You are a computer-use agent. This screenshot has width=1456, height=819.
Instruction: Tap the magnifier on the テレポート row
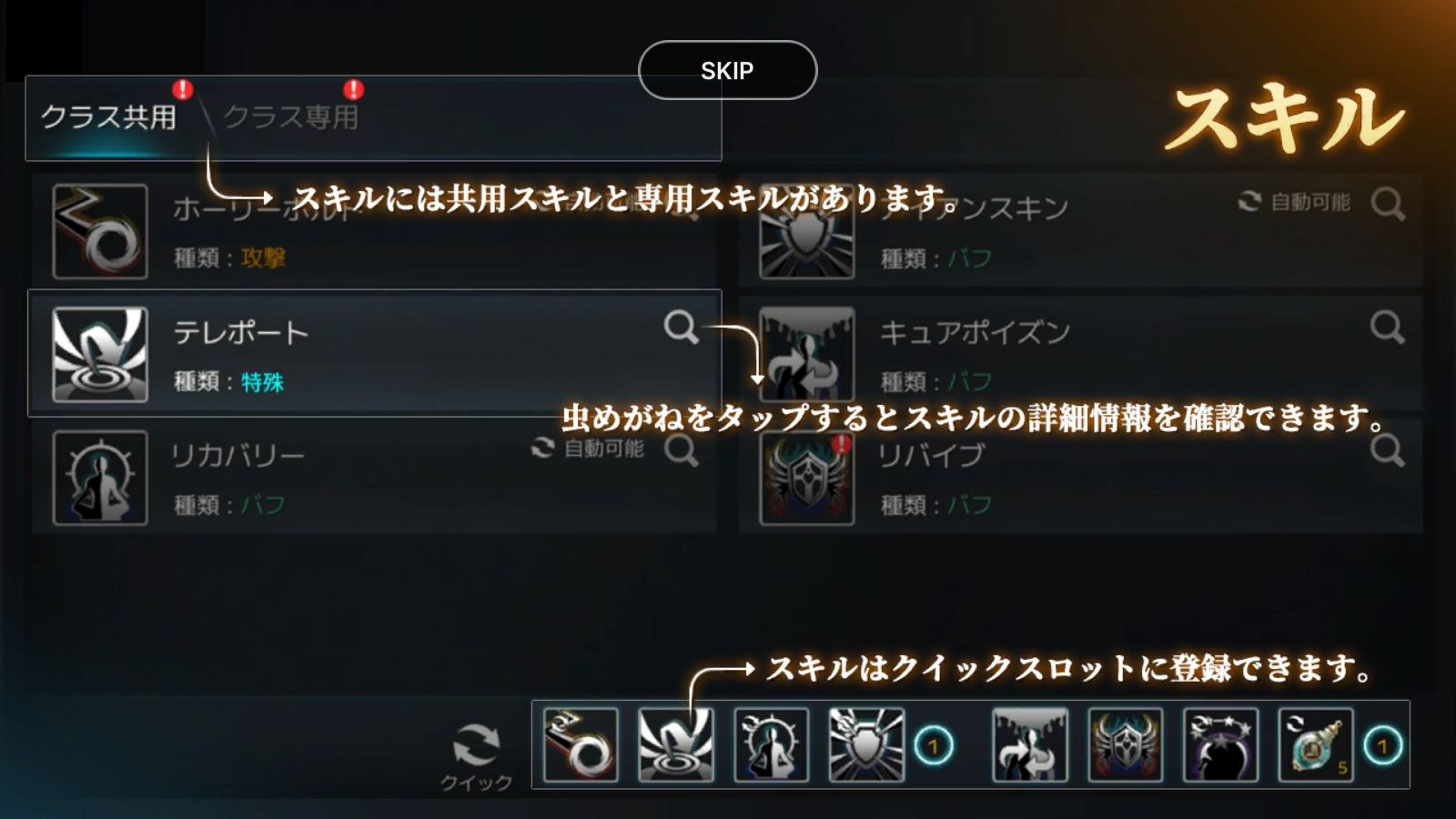coord(681,327)
